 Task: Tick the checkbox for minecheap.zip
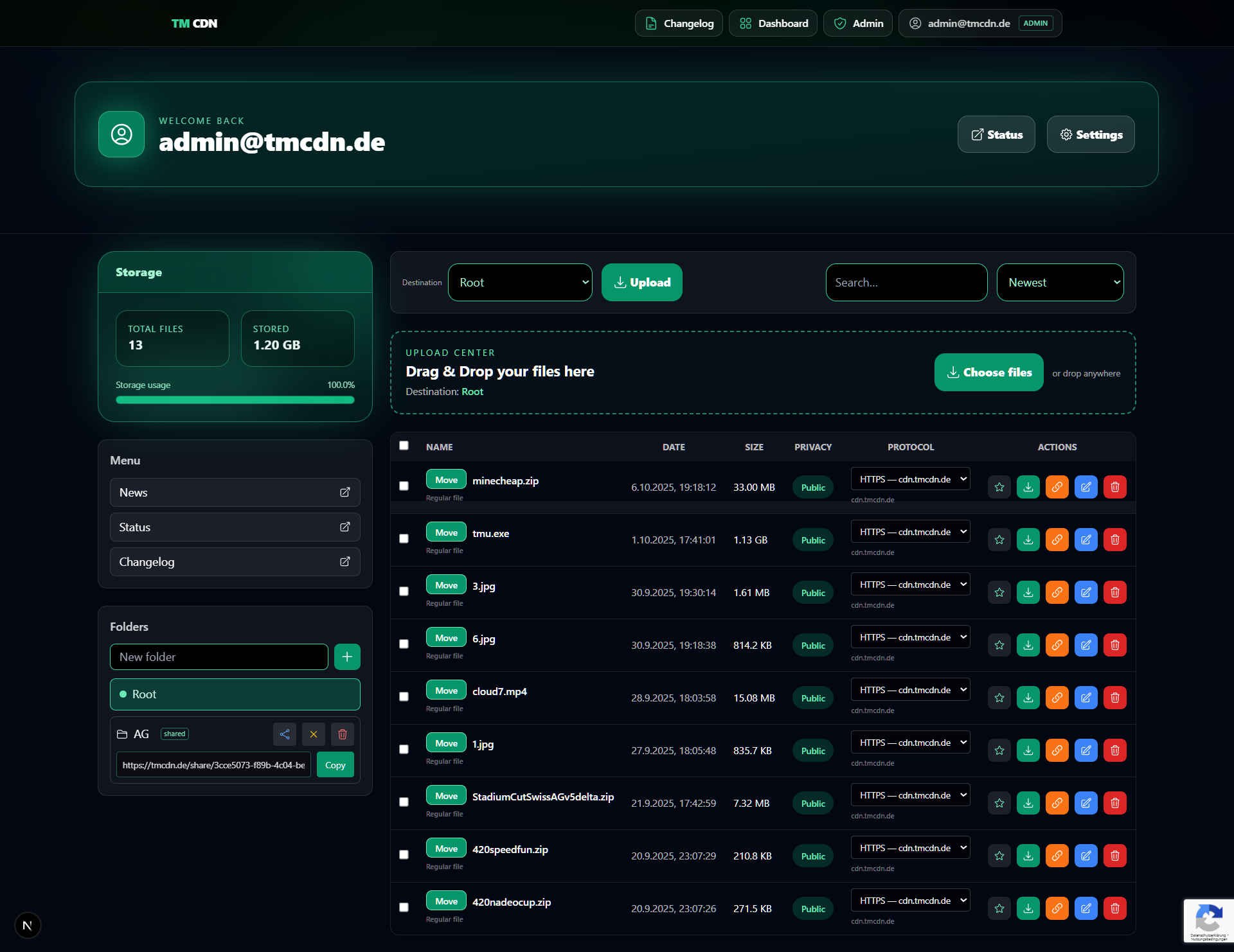404,486
